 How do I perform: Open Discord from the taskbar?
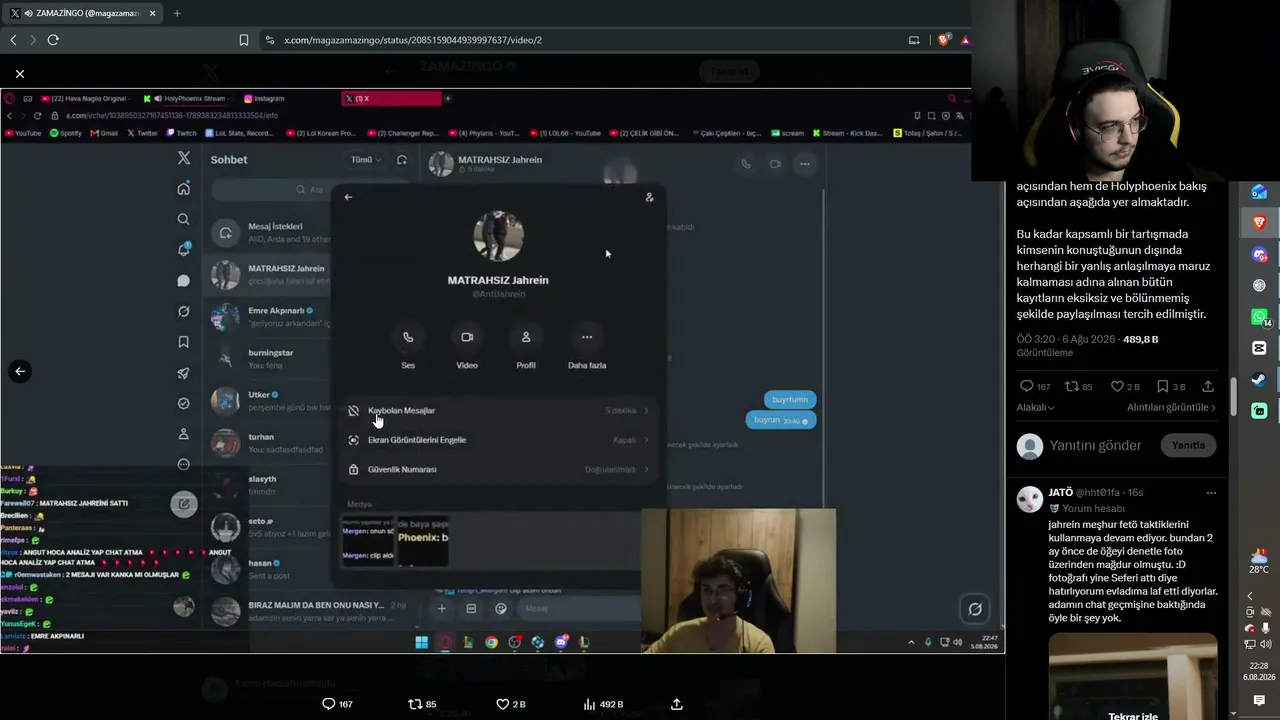click(x=1259, y=254)
